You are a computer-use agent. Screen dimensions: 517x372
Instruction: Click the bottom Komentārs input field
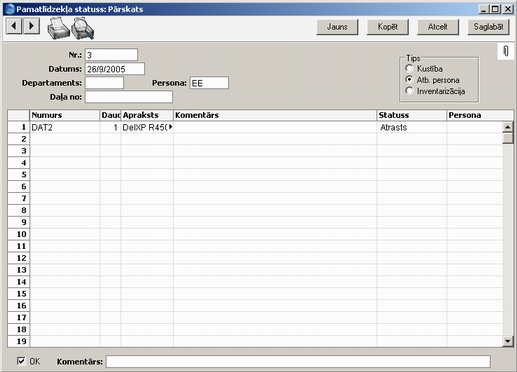(298, 361)
